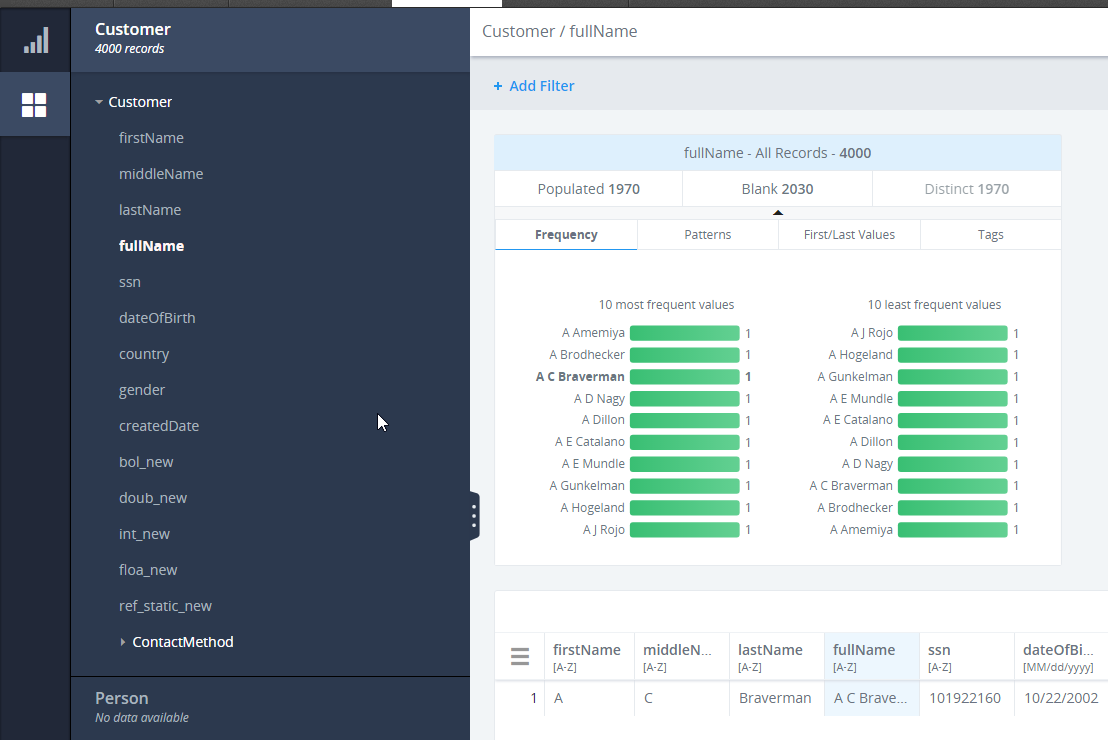Switch to the First/Last Values tab
This screenshot has width=1108, height=740.
pos(849,235)
